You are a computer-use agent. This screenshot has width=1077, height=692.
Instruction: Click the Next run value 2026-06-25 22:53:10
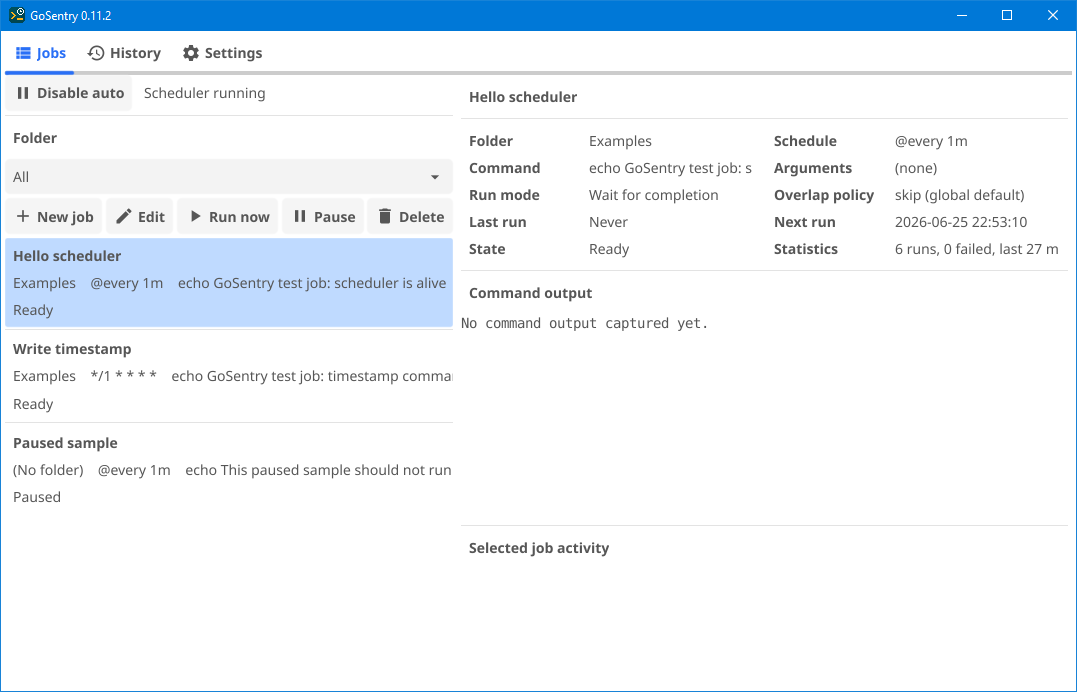961,222
